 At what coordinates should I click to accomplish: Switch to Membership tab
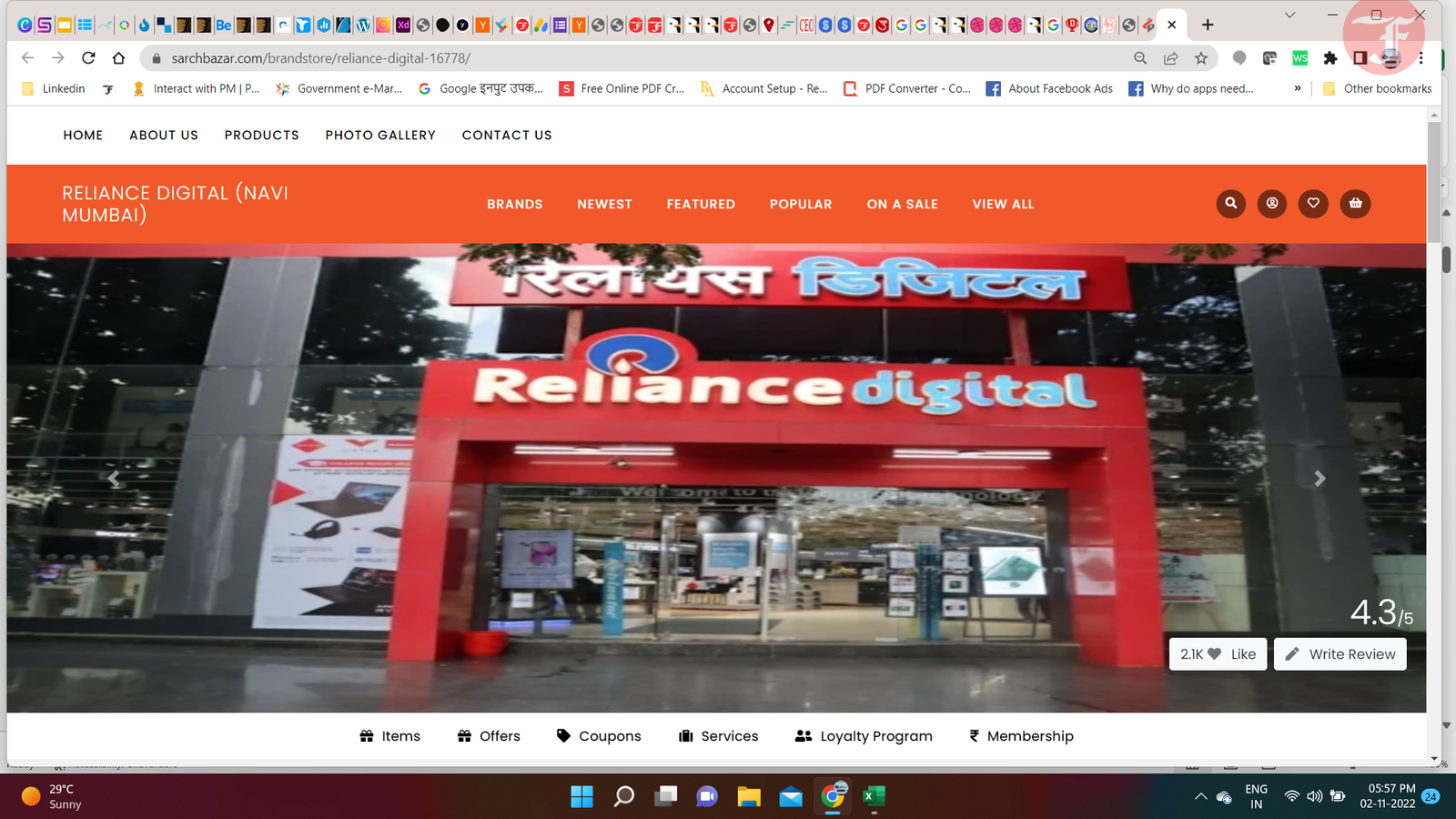point(1021,735)
